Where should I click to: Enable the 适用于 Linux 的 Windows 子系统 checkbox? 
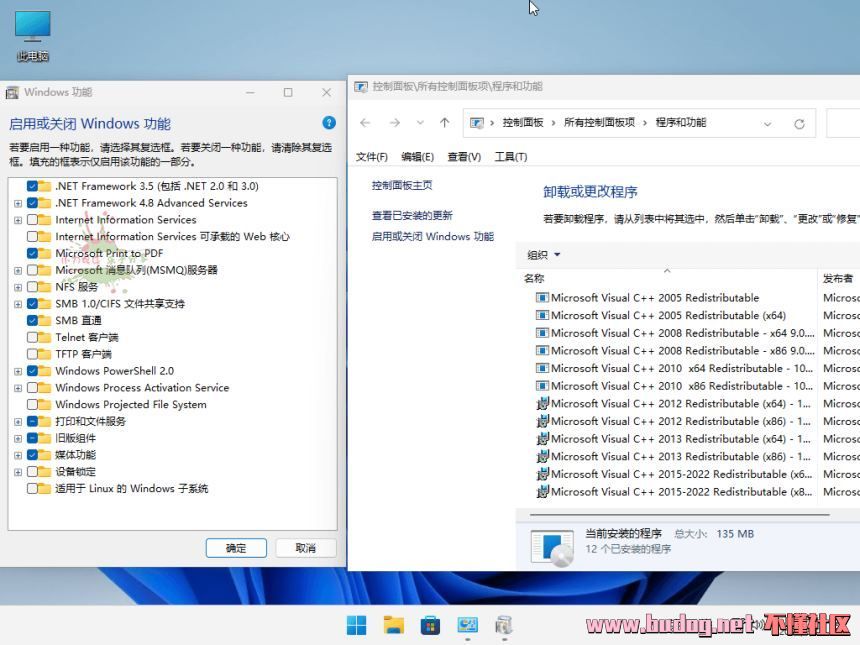32,488
